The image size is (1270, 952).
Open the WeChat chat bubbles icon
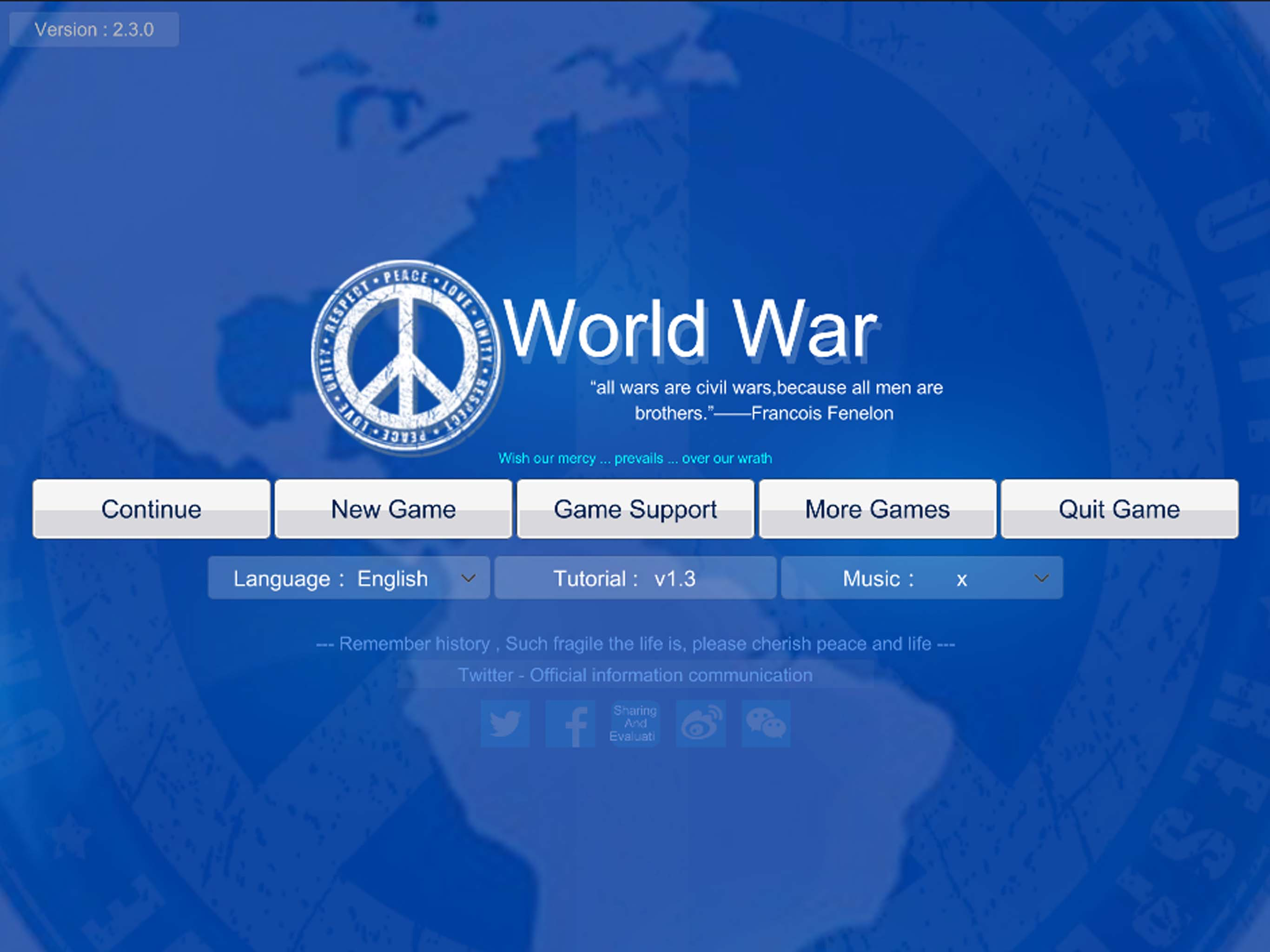(x=765, y=723)
